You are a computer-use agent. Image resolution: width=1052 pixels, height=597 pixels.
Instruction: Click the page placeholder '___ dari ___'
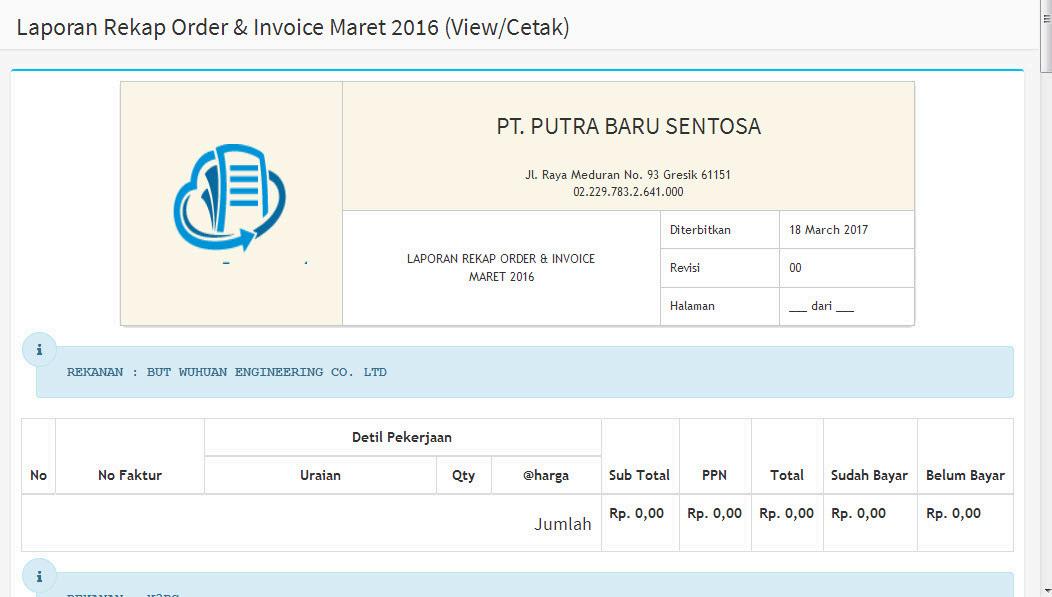[x=821, y=306]
